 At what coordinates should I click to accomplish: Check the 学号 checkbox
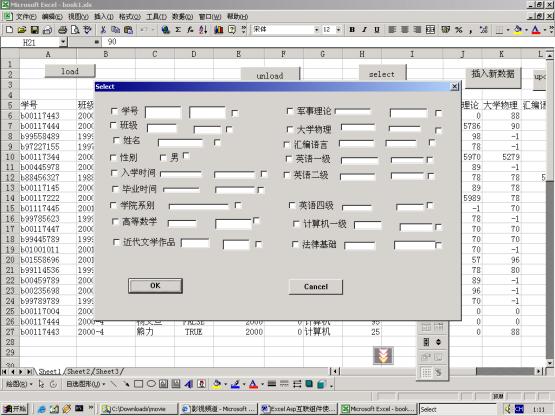114,111
